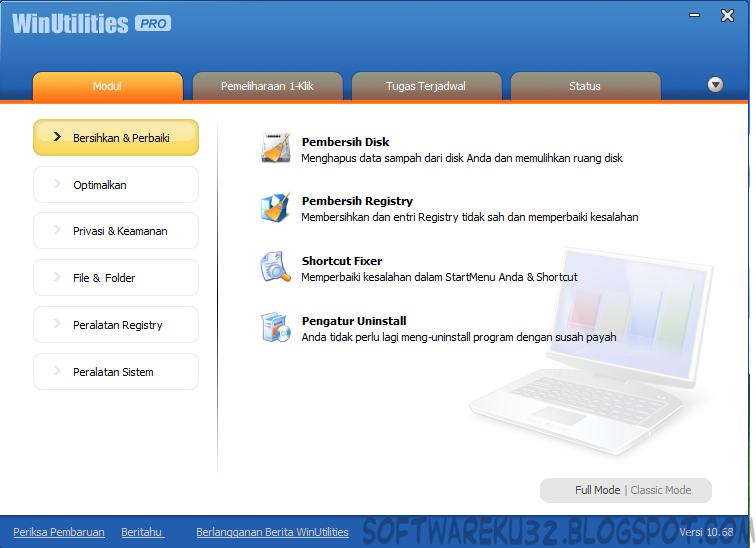This screenshot has height=548, width=756.
Task: Choose the Privasi & Keamanan category
Action: (116, 231)
